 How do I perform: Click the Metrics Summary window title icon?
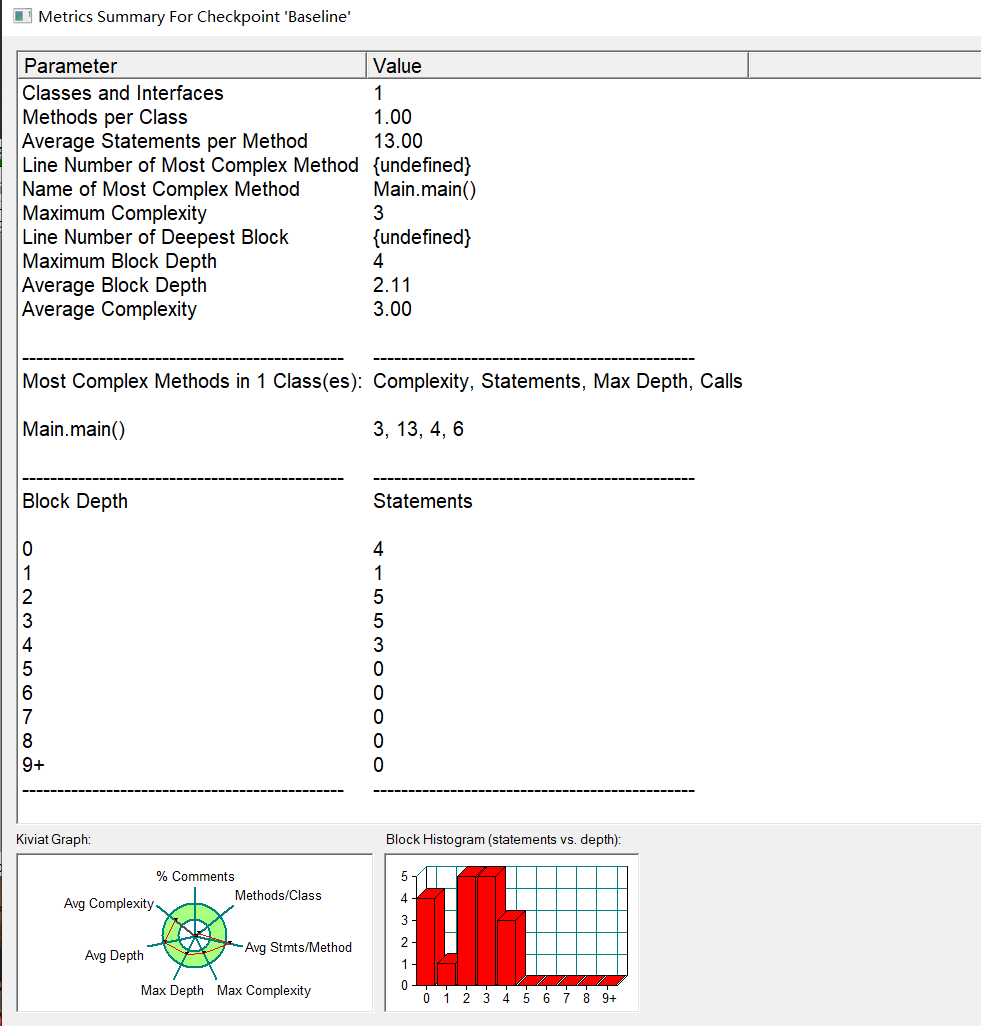(x=22, y=16)
